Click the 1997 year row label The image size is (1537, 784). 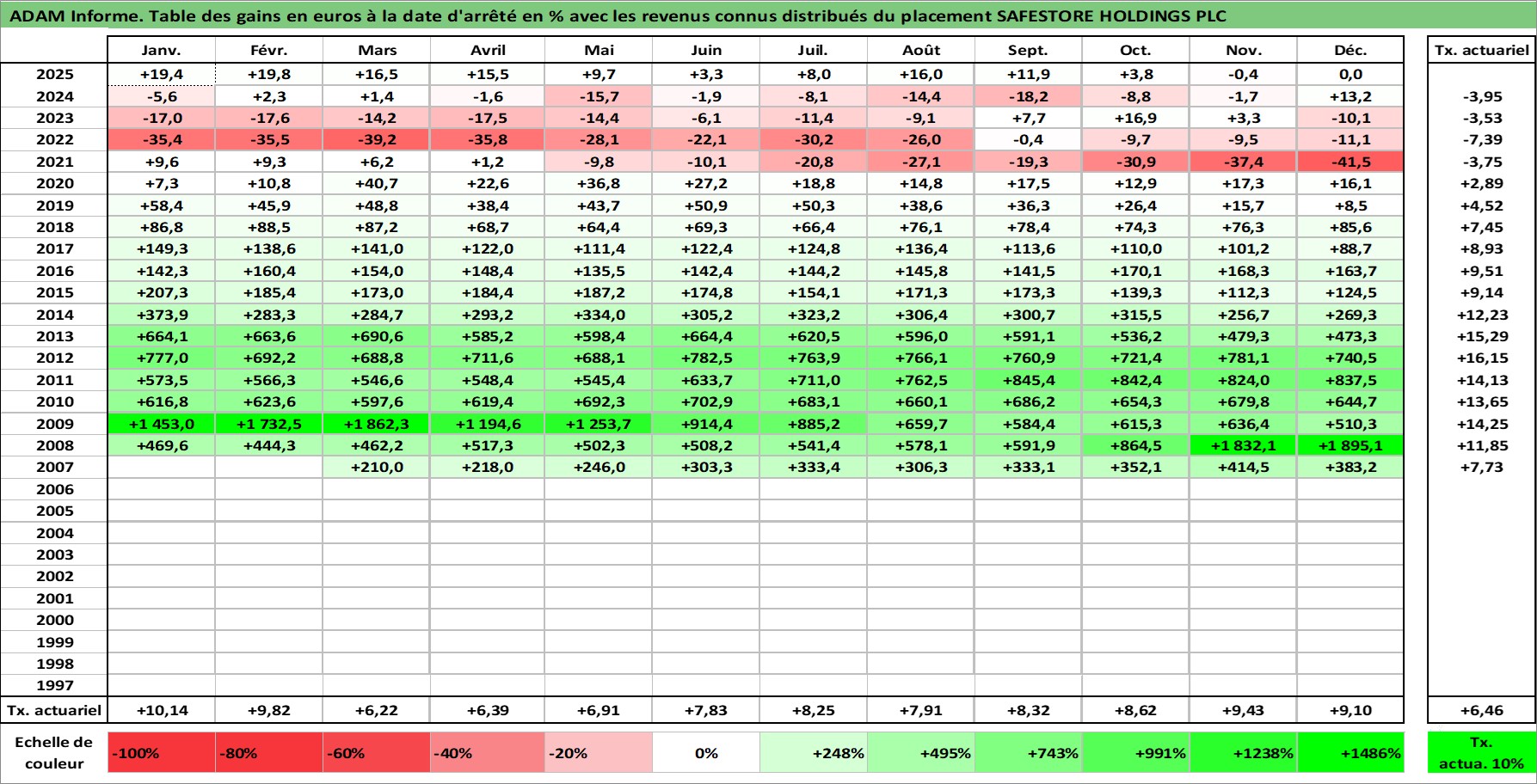pyautogui.click(x=54, y=686)
